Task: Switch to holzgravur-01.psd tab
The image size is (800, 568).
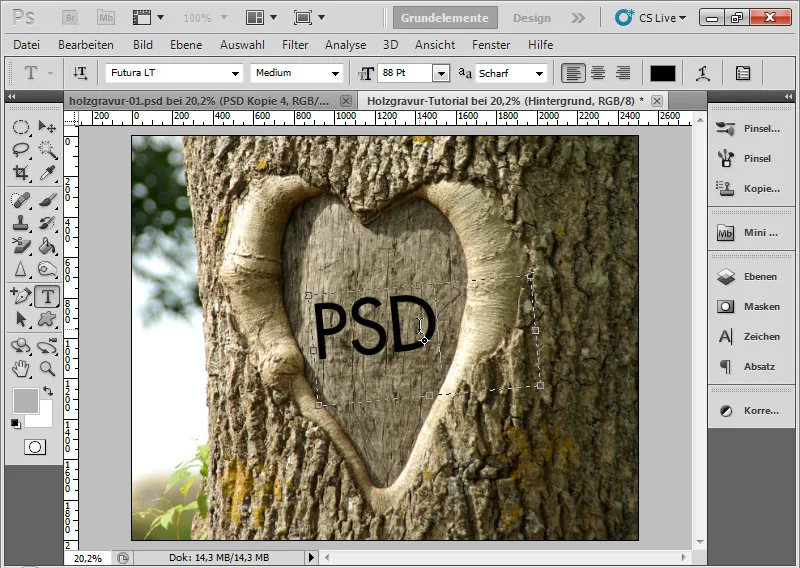Action: click(199, 101)
